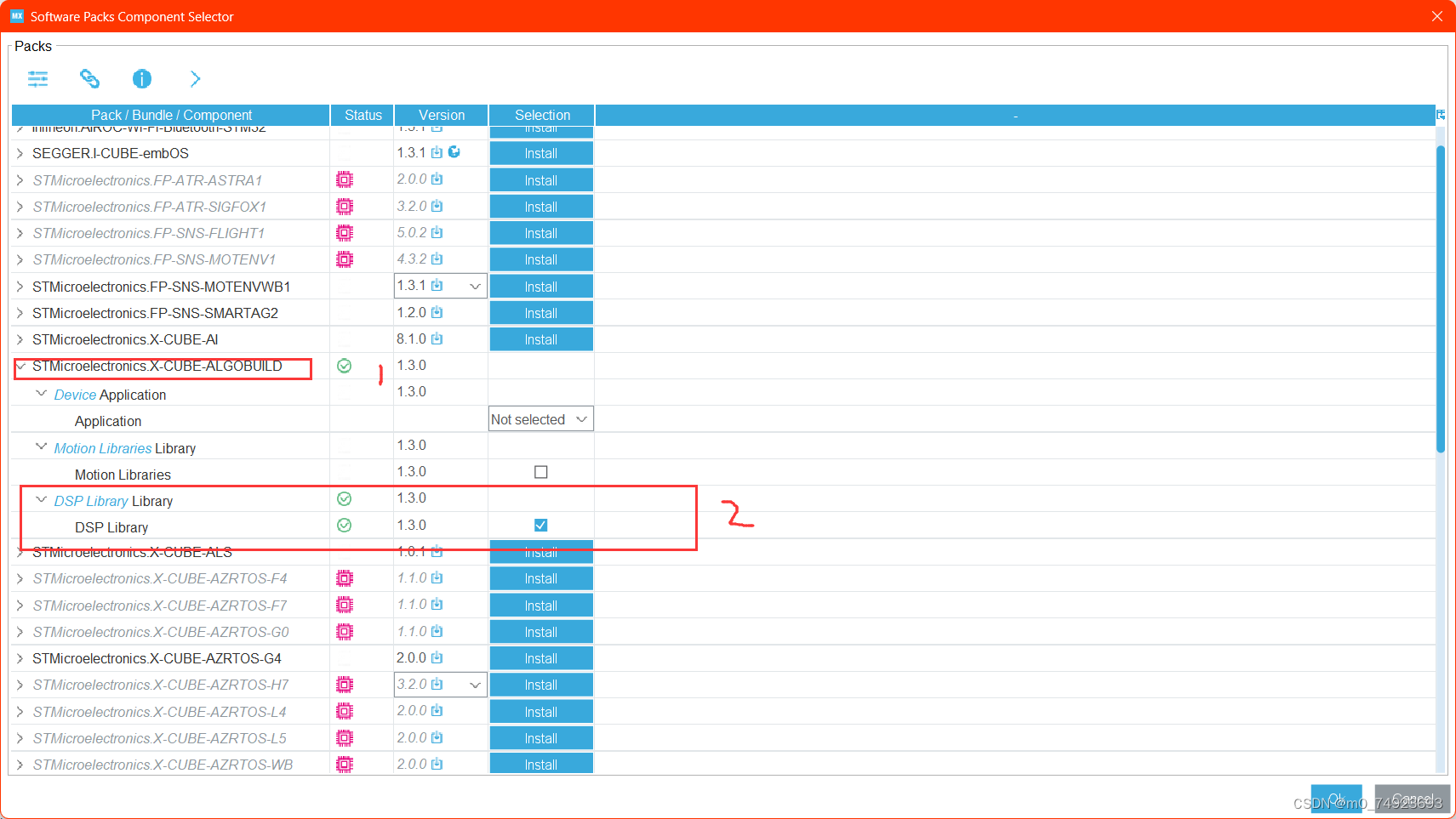Click the globe icon next to SEGGER version

click(x=454, y=151)
